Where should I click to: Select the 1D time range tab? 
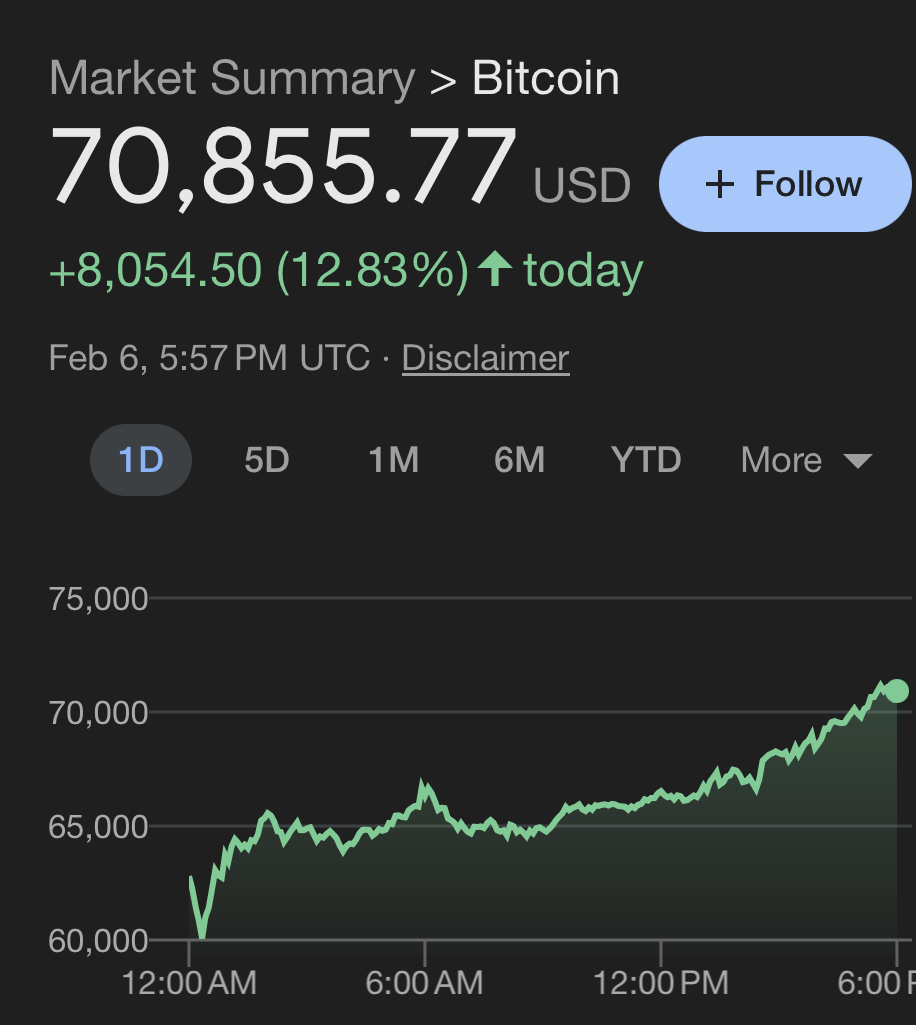pos(140,460)
